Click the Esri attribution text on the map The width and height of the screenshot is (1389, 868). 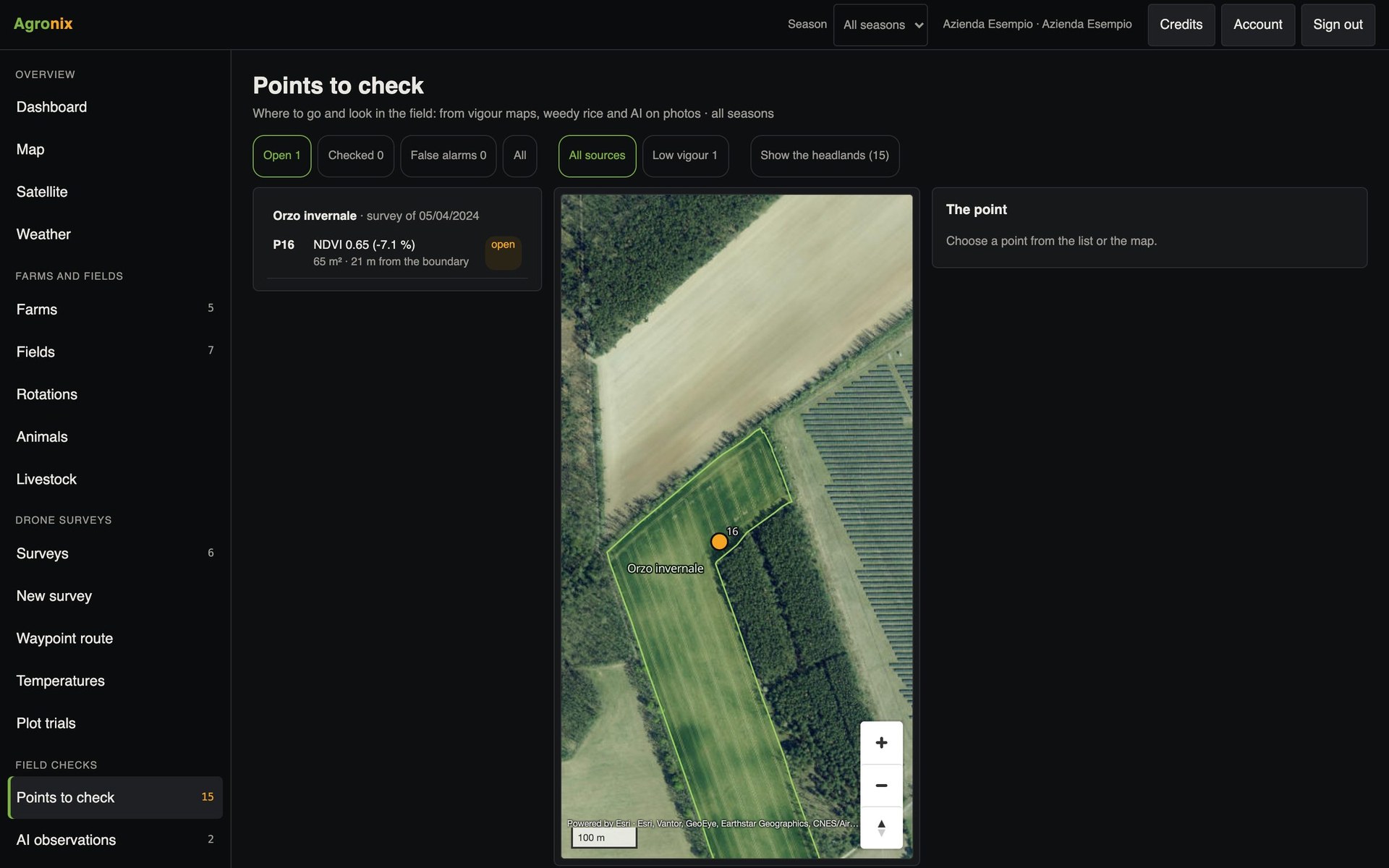point(713,823)
